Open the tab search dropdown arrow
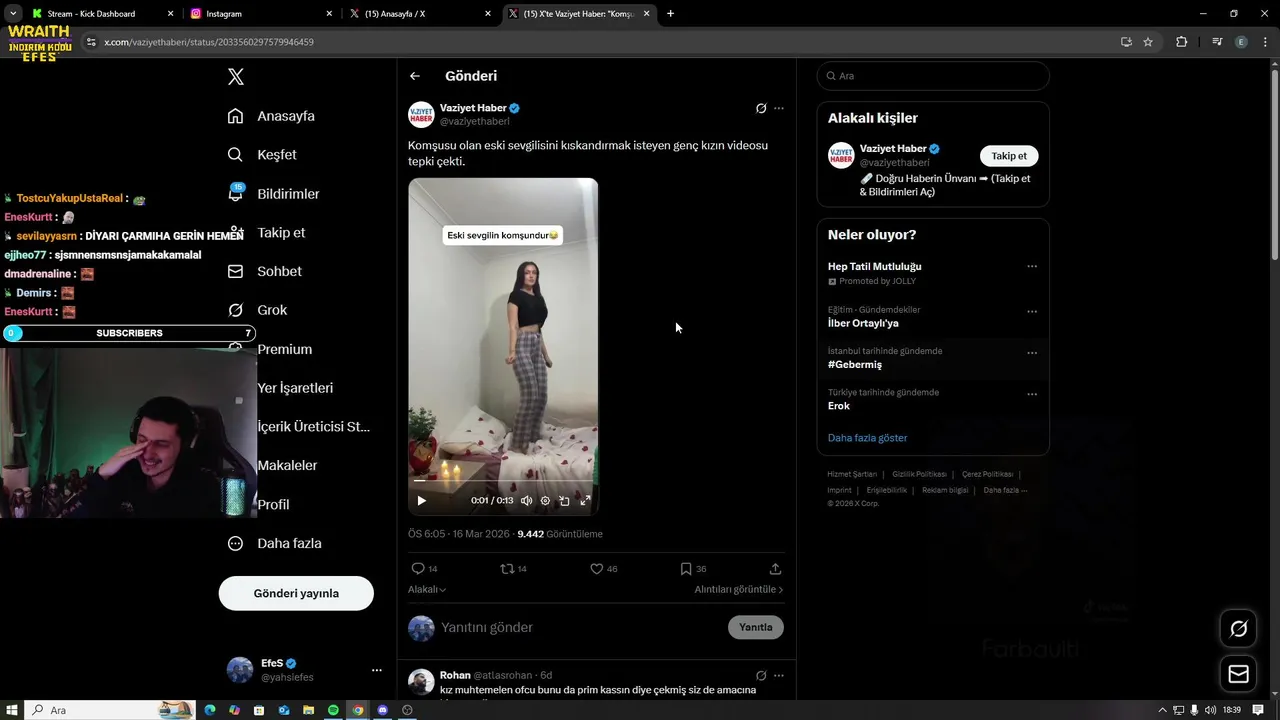 12,14
